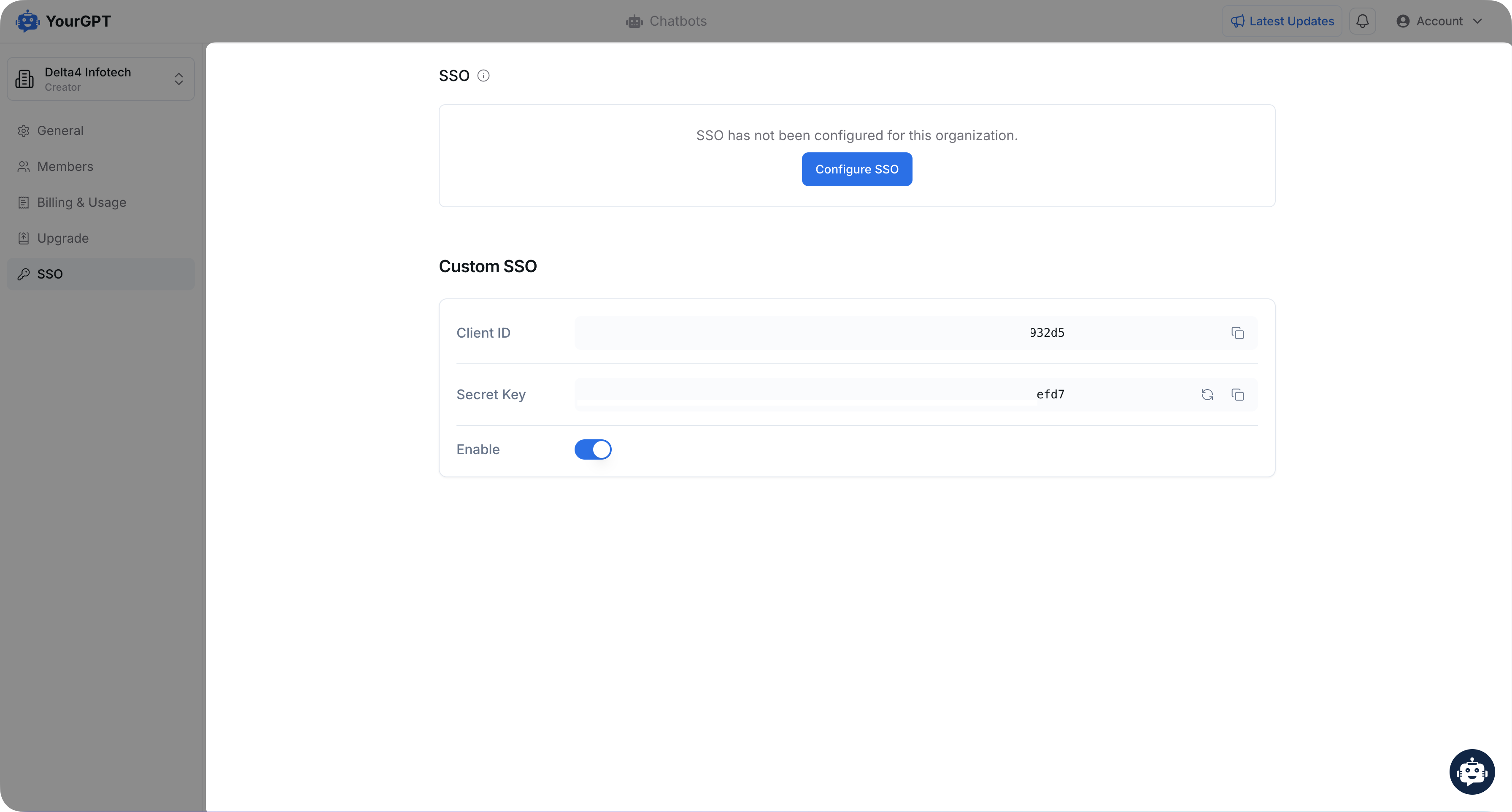Toggle the Custom SSO Enable switch
1512x812 pixels.
(x=593, y=449)
